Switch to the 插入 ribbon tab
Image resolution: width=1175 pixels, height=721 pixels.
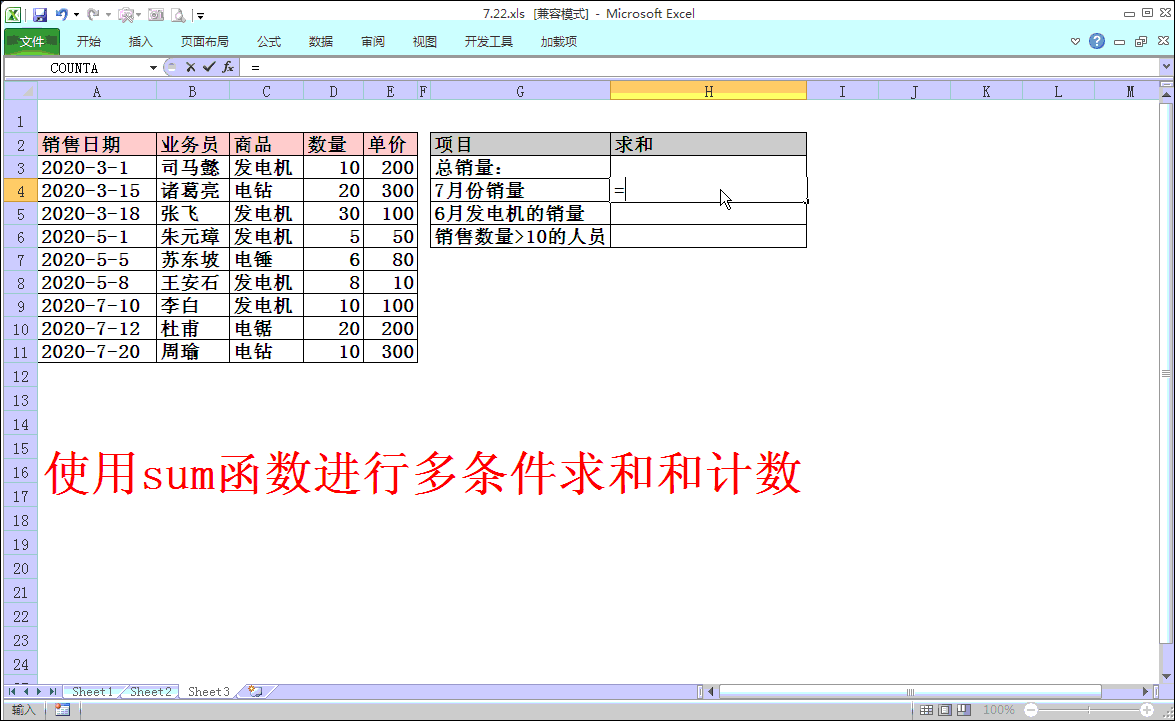(140, 41)
